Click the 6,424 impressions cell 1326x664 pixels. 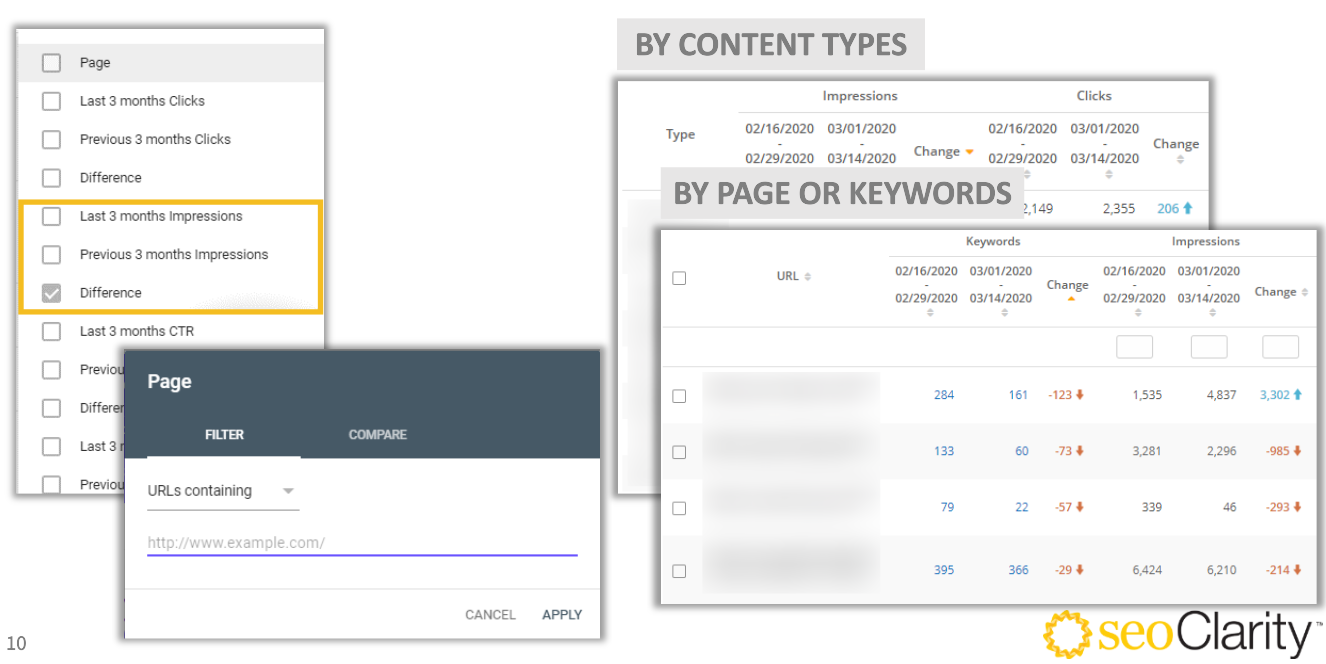(1145, 570)
